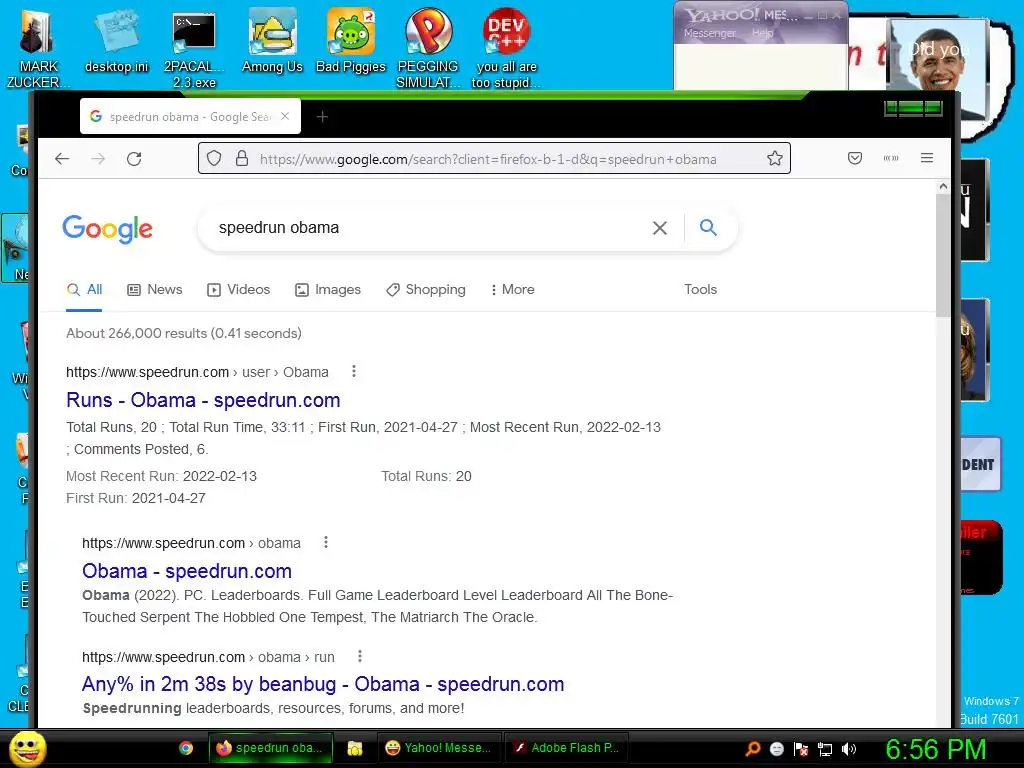The image size is (1024, 768).
Task: Switch to the Images results tab
Action: coord(328,289)
